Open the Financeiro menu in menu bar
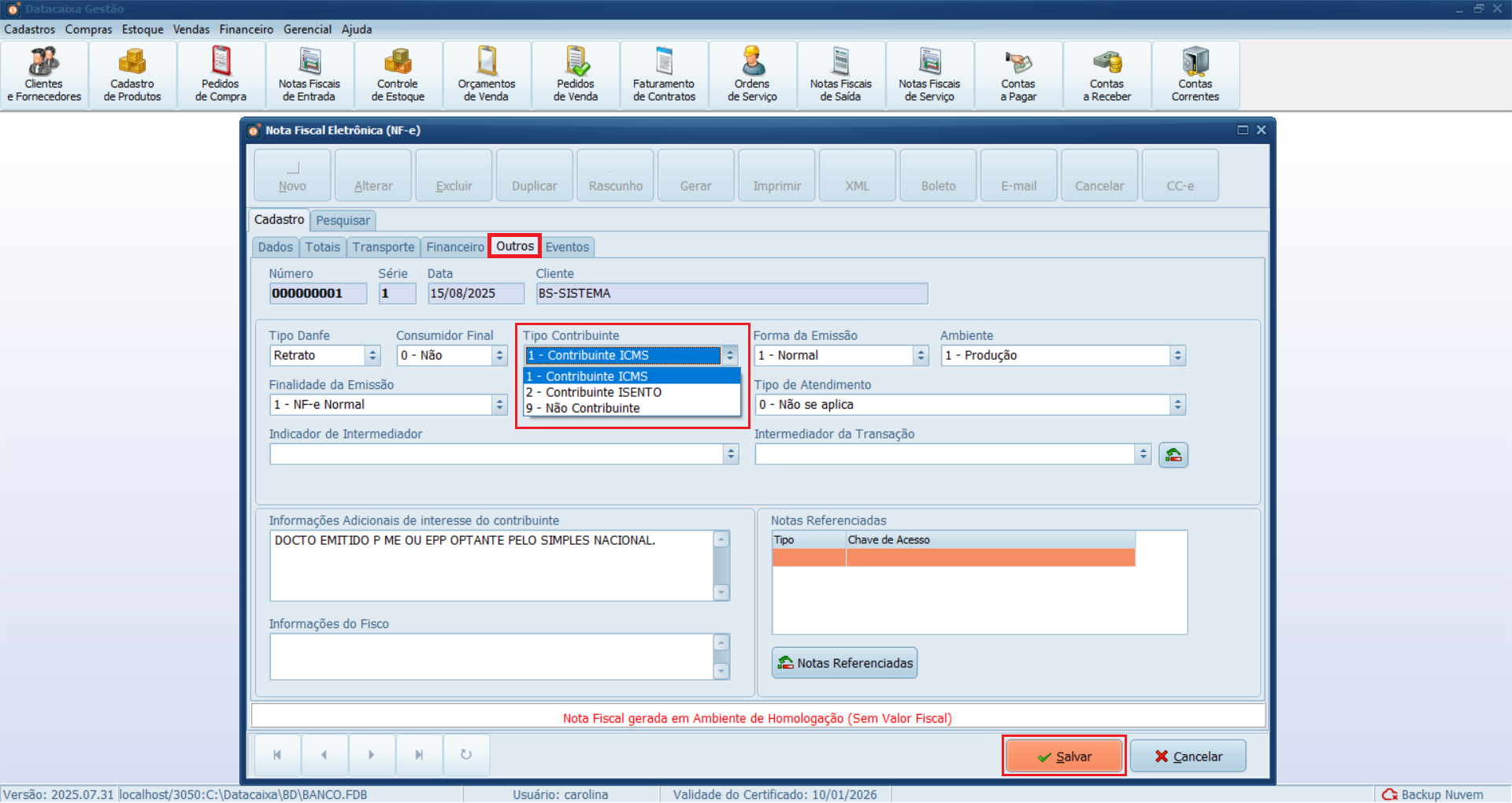The image size is (1512, 803). pyautogui.click(x=246, y=29)
